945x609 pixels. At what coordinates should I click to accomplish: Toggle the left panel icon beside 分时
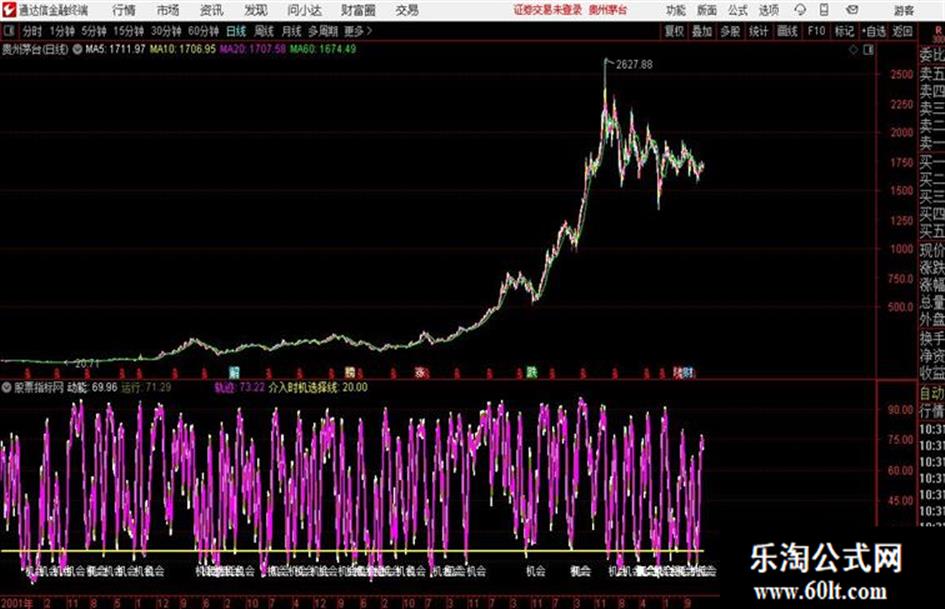point(9,31)
